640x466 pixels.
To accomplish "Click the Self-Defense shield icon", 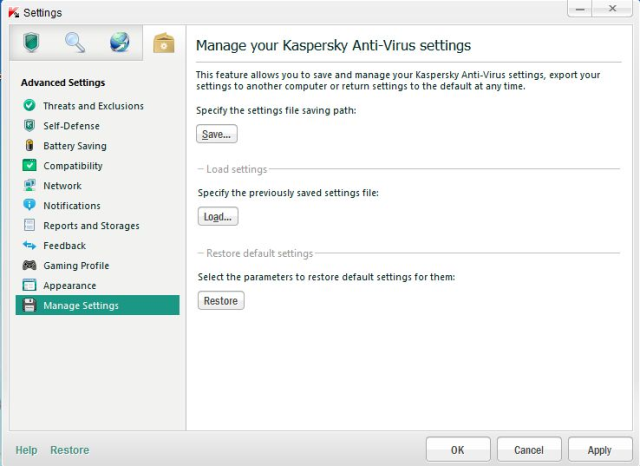I will 29,126.
